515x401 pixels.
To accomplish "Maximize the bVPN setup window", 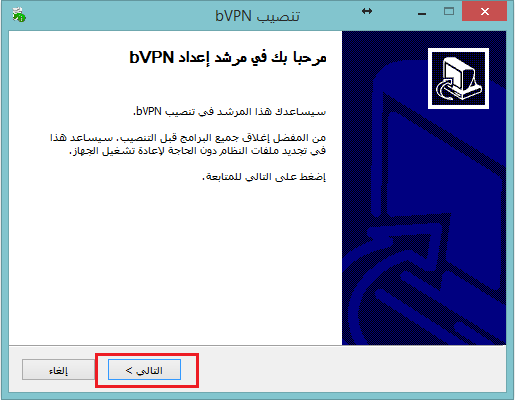I will (449, 12).
